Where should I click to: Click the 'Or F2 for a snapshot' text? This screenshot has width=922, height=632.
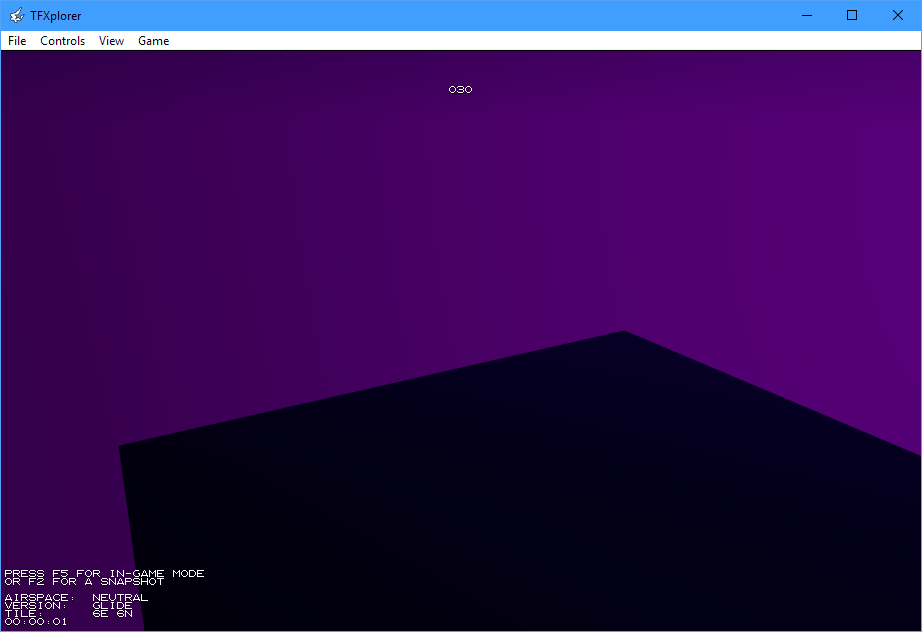click(x=84, y=582)
